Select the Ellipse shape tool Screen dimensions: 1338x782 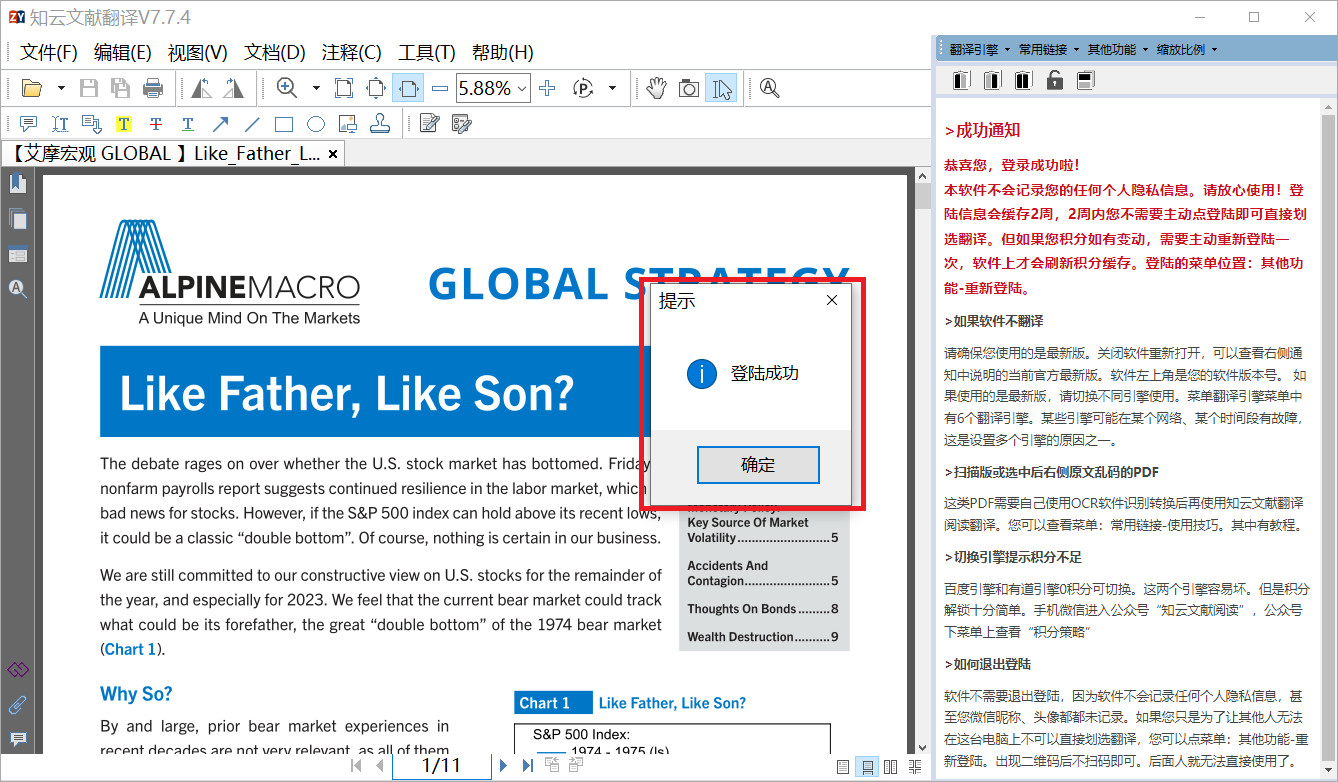click(x=316, y=124)
